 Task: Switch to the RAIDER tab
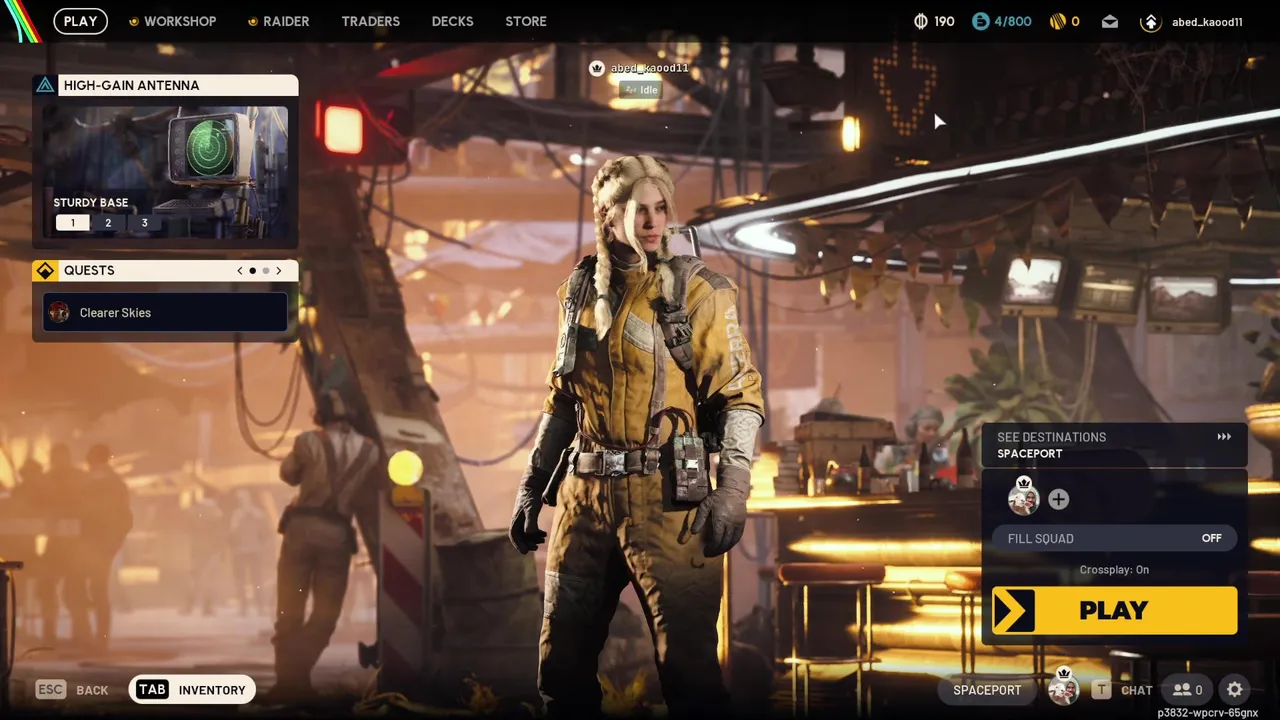[x=278, y=21]
